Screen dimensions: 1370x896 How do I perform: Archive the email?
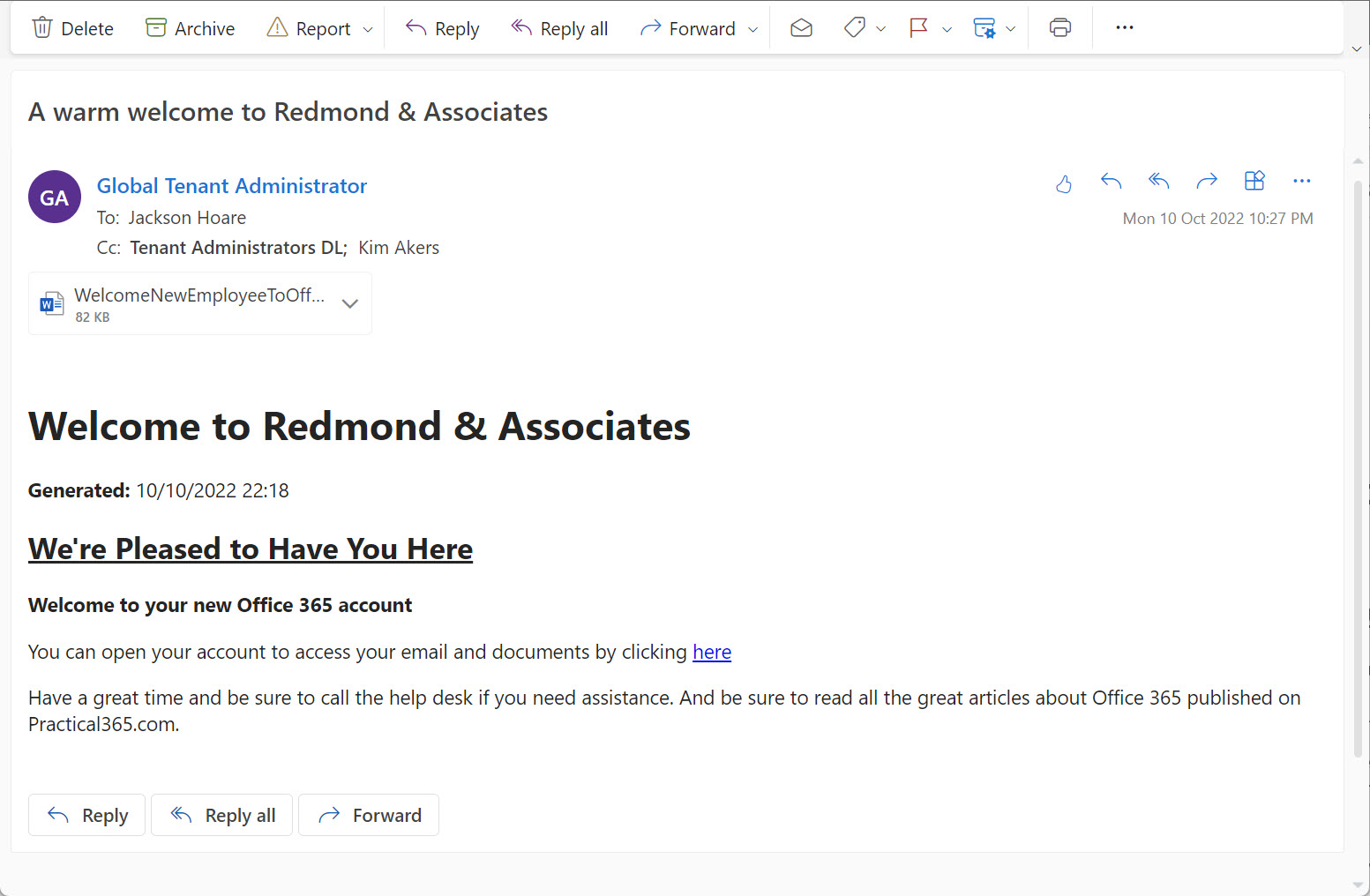[189, 27]
